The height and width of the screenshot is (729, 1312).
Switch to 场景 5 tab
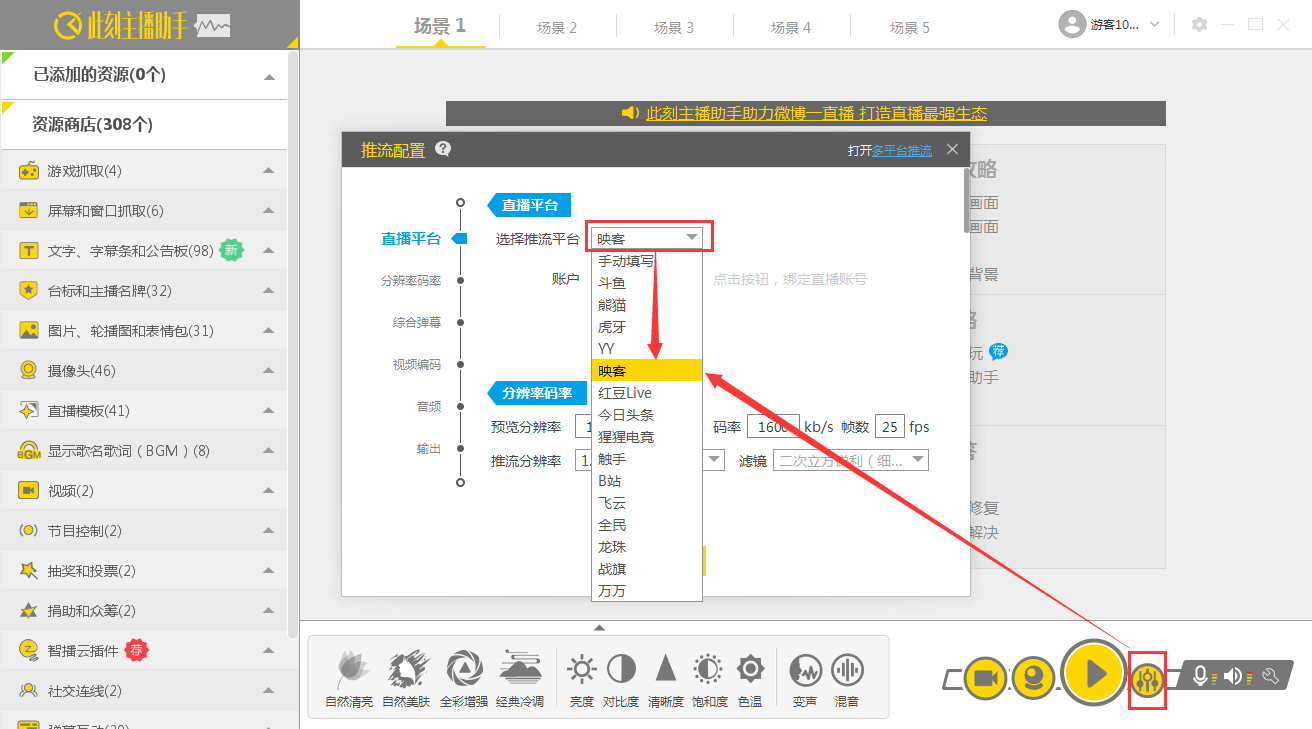pos(910,27)
